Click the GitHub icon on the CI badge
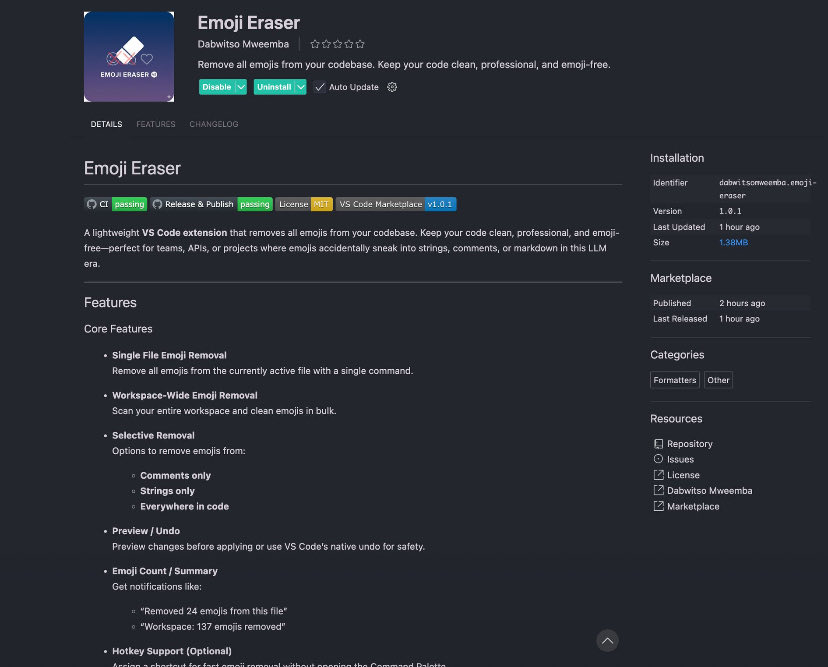828x667 pixels. pyautogui.click(x=92, y=203)
